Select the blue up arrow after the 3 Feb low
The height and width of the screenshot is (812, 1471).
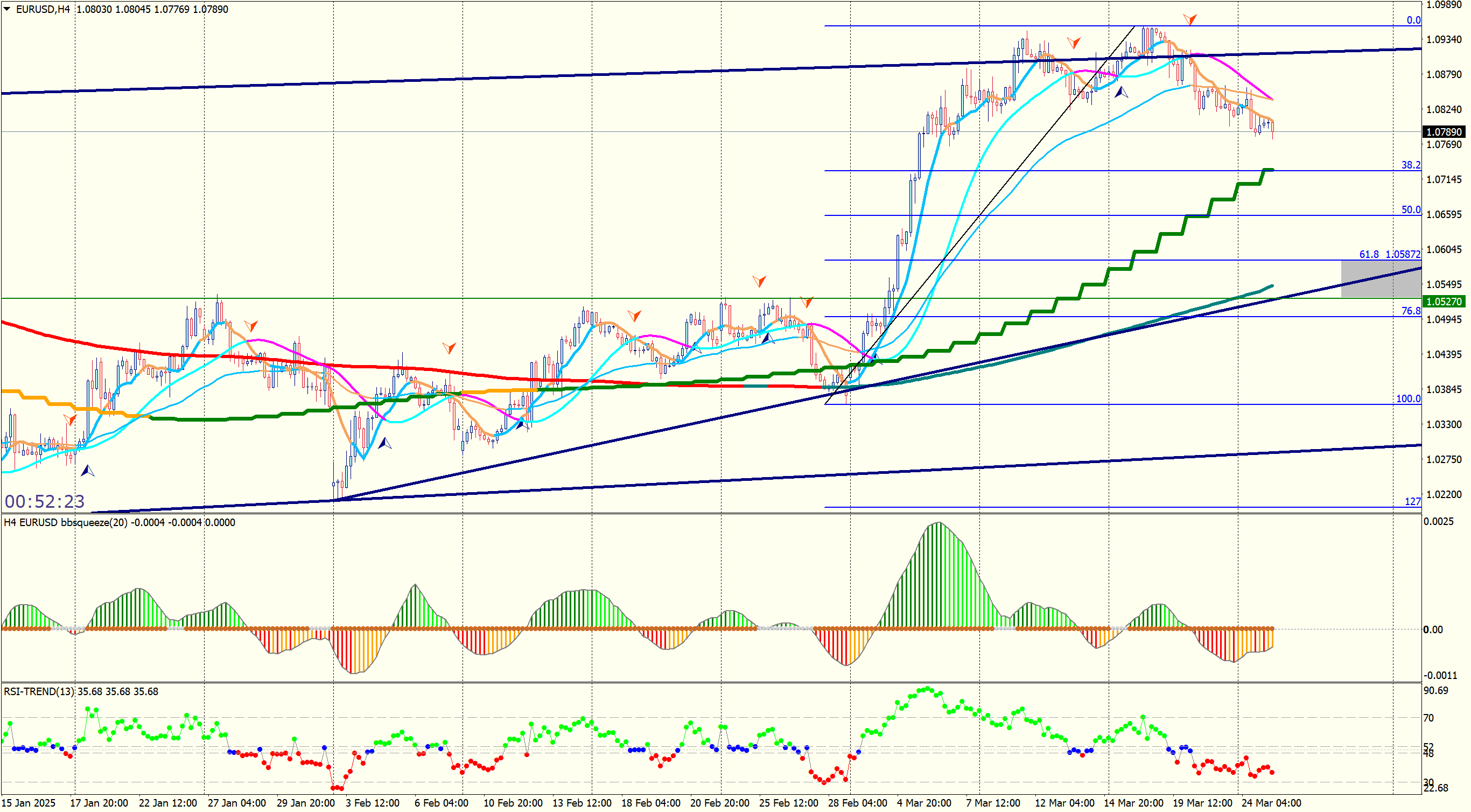[x=385, y=443]
